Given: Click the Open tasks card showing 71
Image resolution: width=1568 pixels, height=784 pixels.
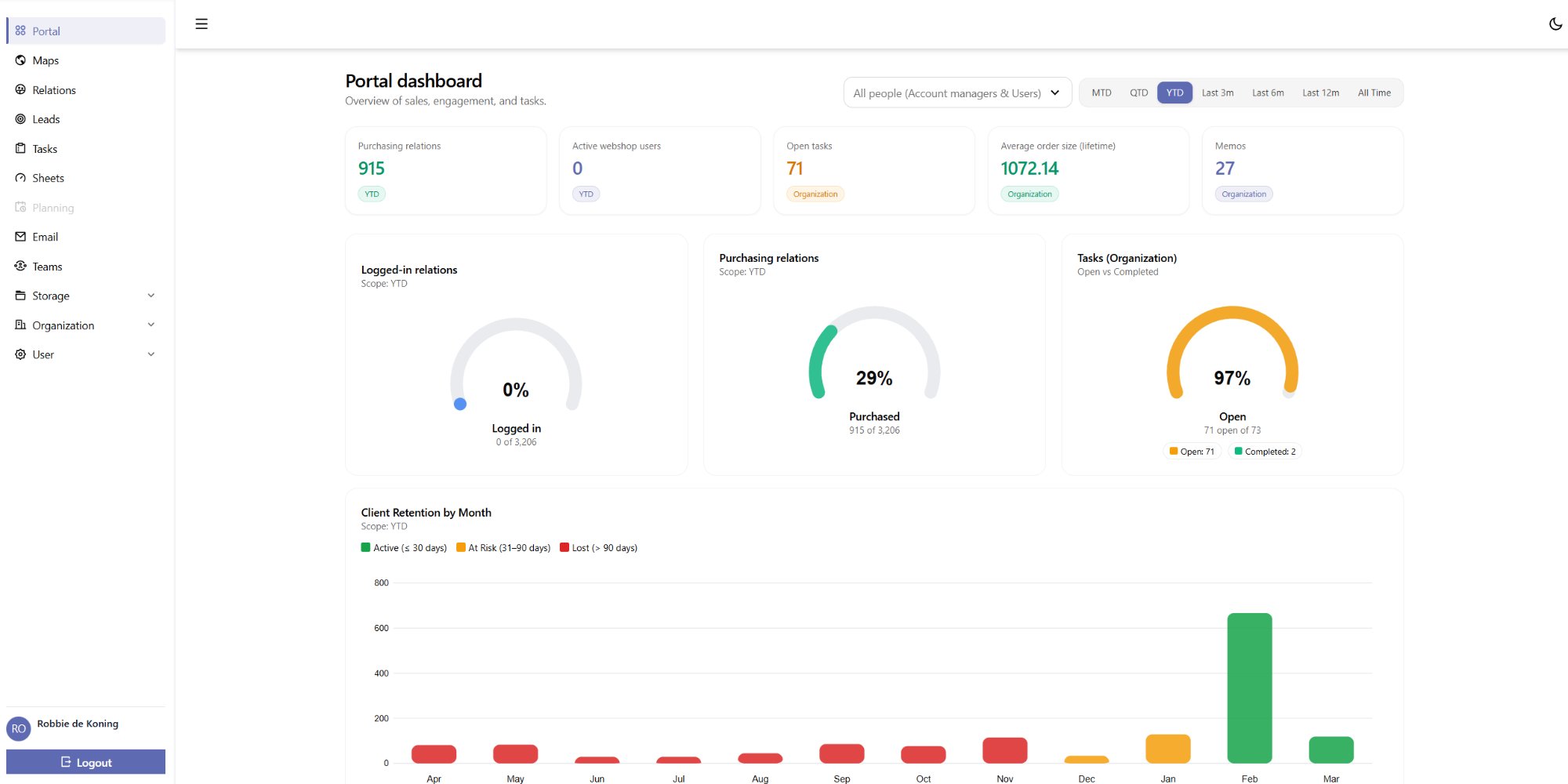Looking at the screenshot, I should pos(874,170).
